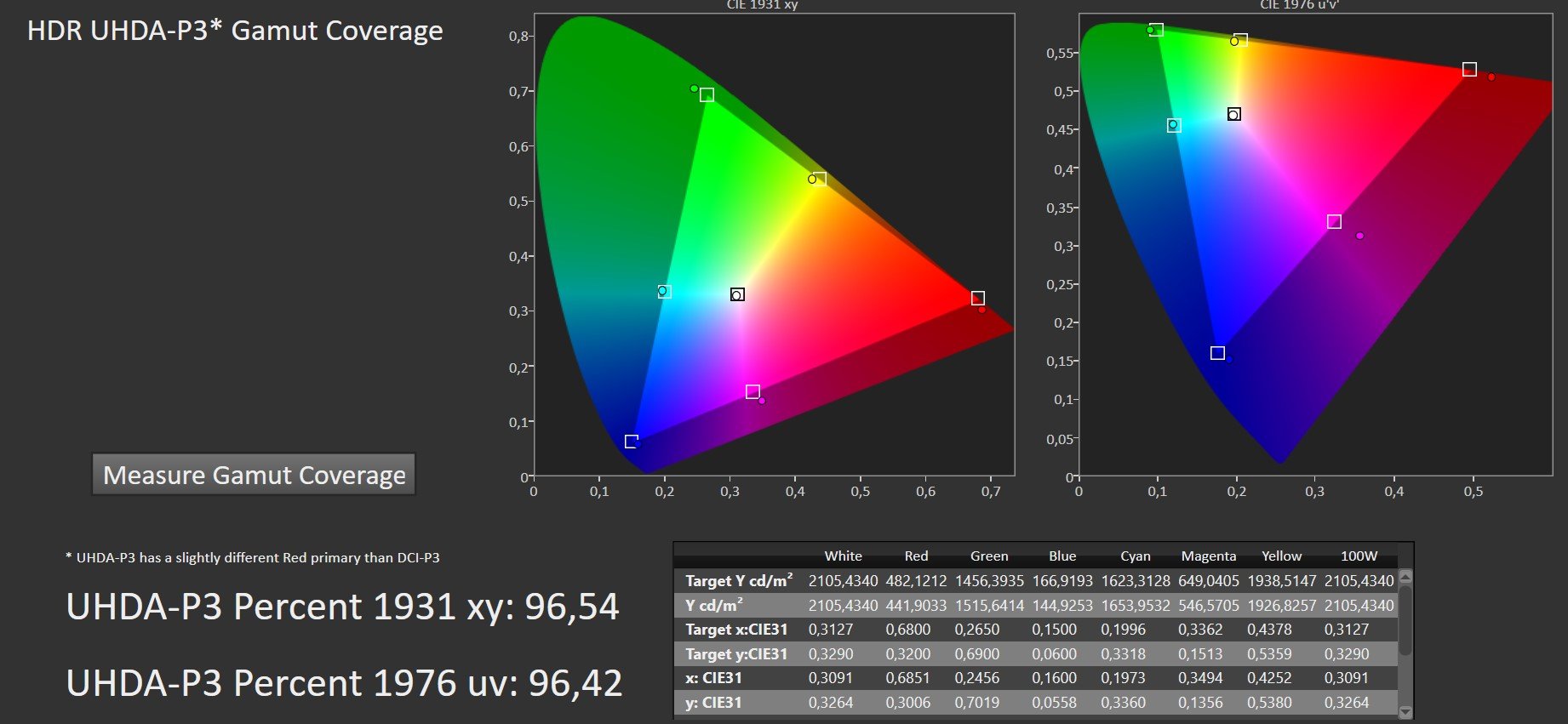This screenshot has width=1568, height=724.
Task: Click the Magenta column header in table
Action: 1208,556
